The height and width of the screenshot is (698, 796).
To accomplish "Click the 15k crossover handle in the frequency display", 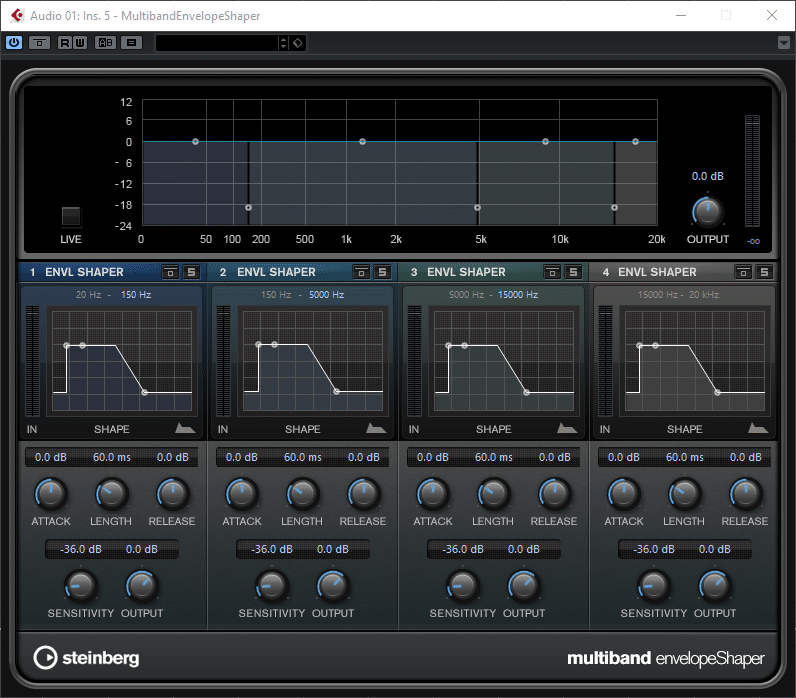I will [x=614, y=208].
